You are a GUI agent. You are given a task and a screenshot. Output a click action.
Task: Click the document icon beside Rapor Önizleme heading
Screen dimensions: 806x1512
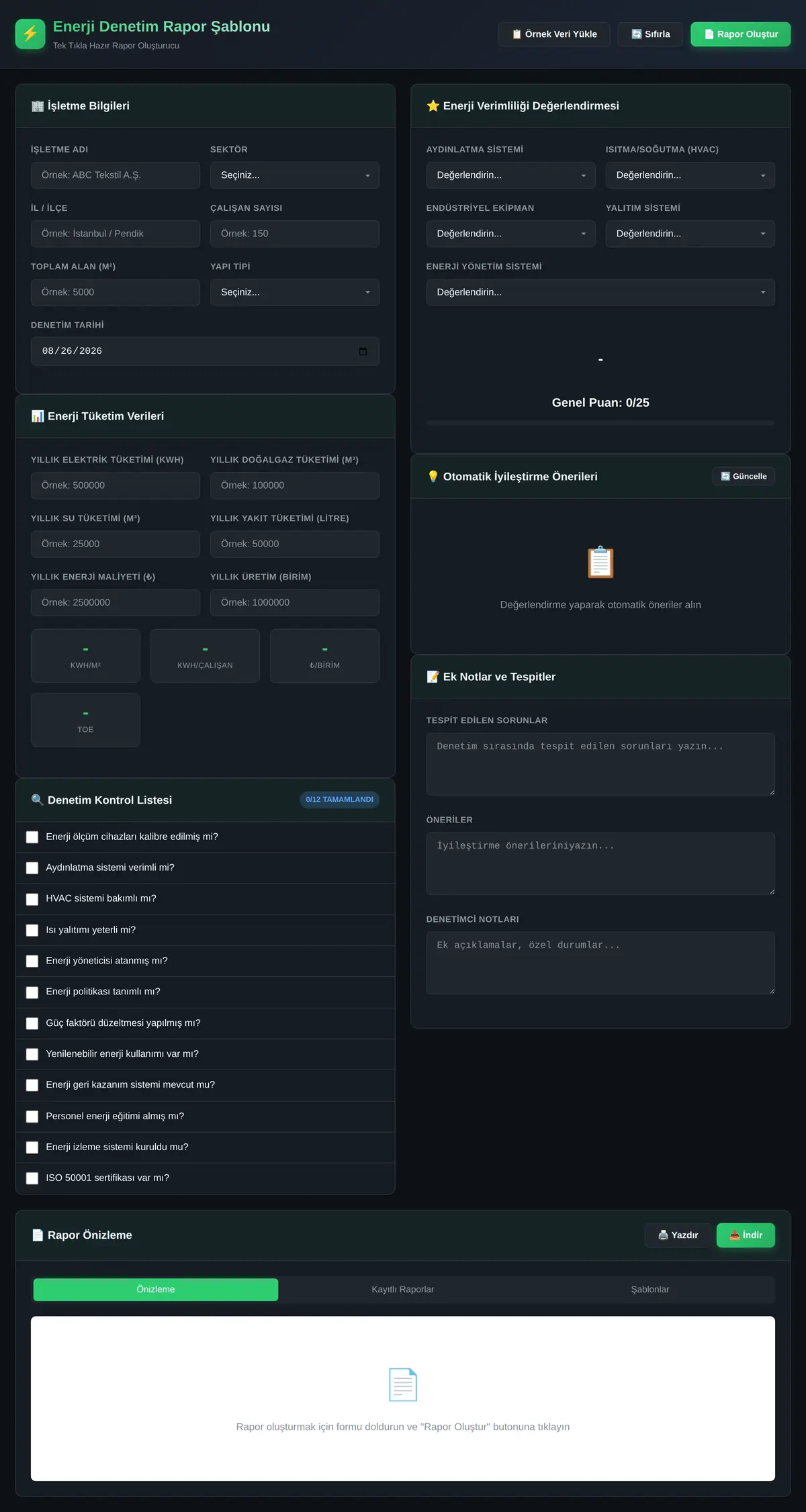[38, 1235]
